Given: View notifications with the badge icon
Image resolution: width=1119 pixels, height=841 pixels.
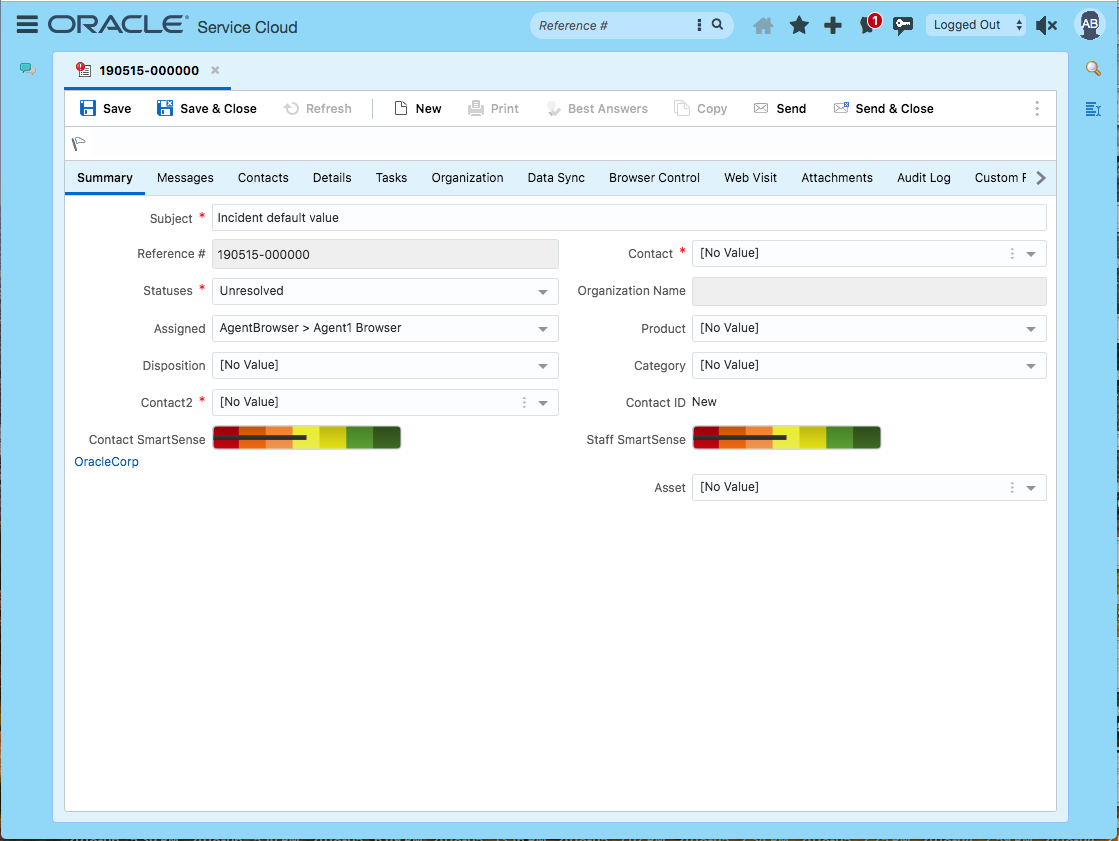Looking at the screenshot, I should pos(866,25).
